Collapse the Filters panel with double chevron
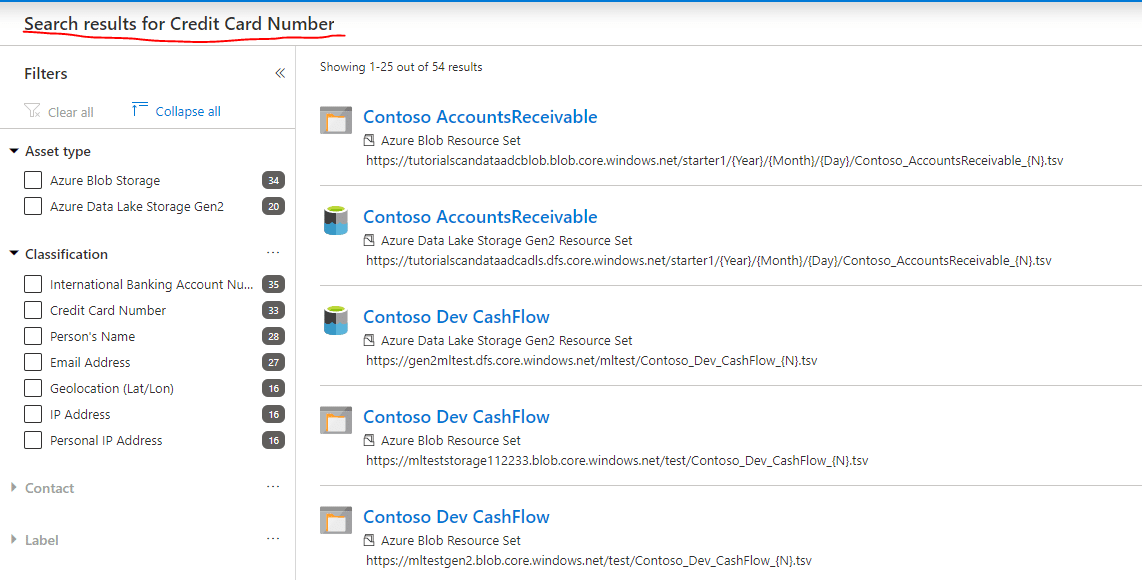The image size is (1142, 580). click(x=280, y=73)
